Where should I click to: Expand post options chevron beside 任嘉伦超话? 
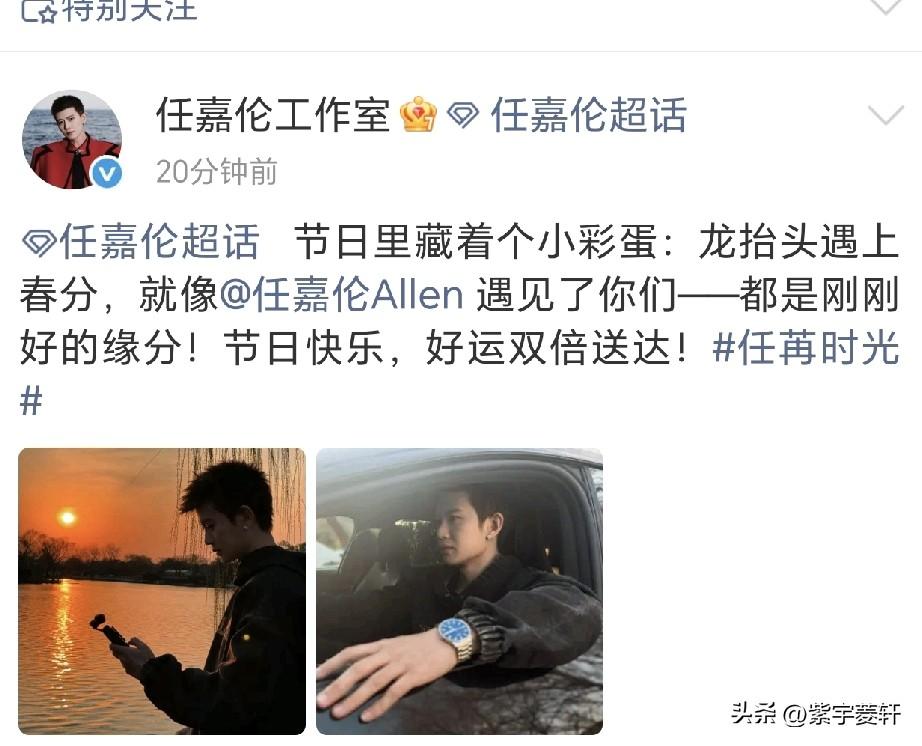[886, 115]
